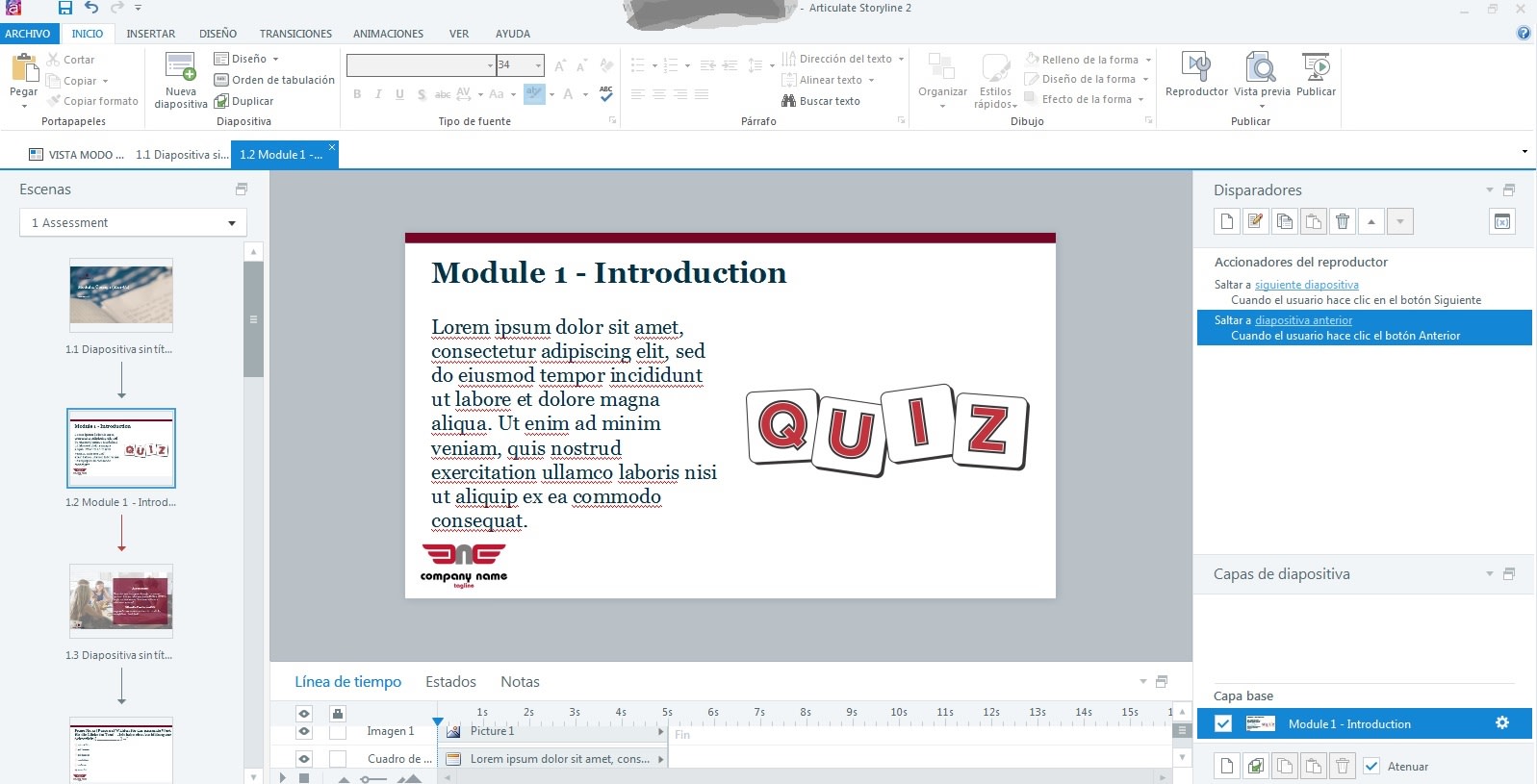Copy the selected trigger
Screen dimensions: 1537x784
[x=1284, y=221]
